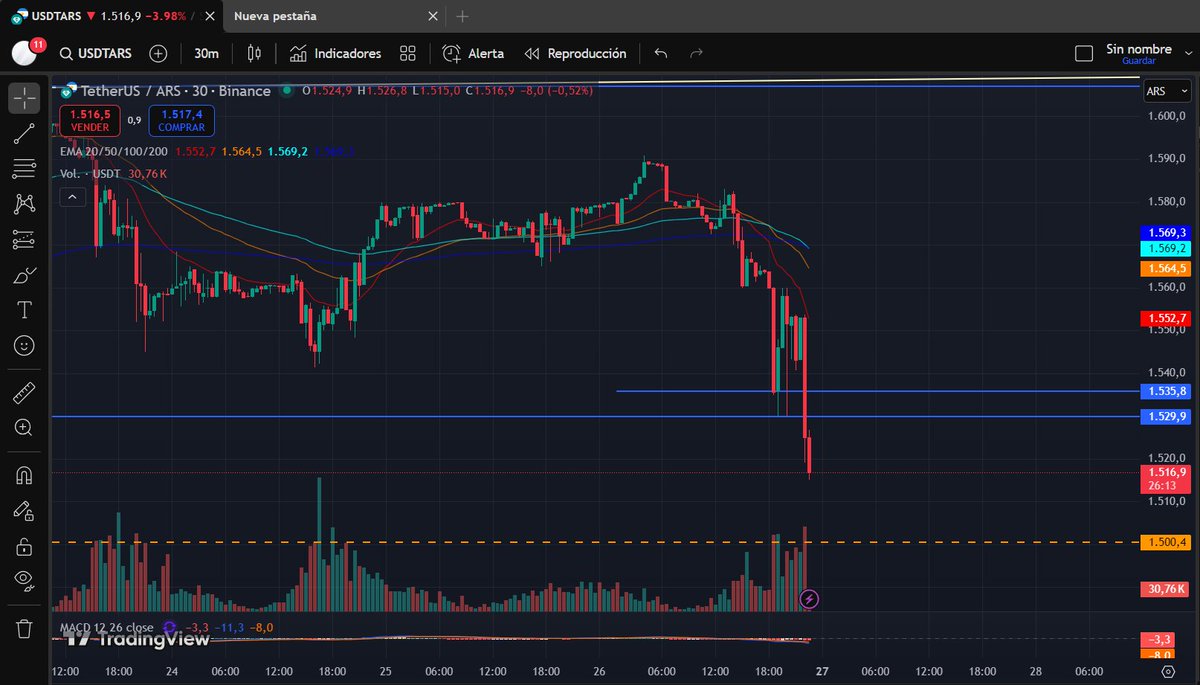Start bar replay with Reproducción

(575, 53)
